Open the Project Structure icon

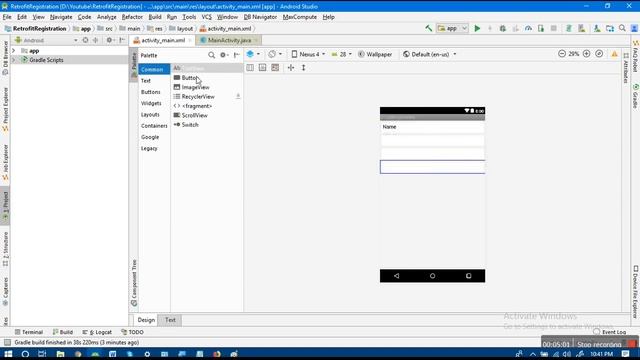click(610, 28)
